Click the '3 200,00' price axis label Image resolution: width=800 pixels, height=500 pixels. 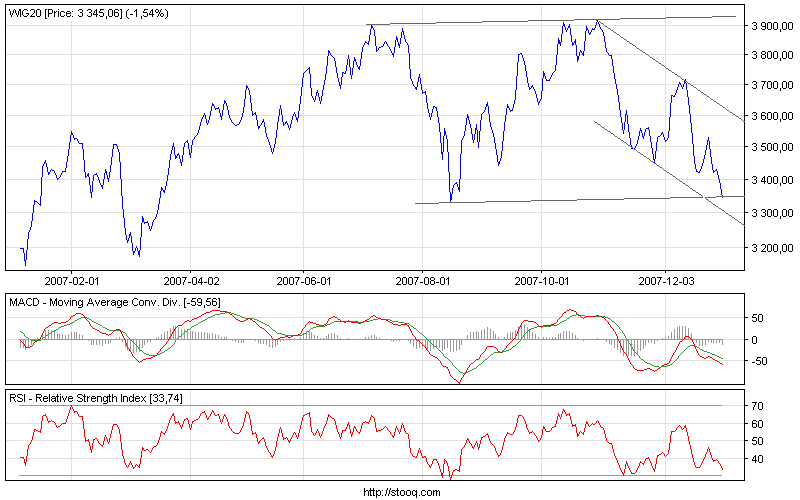click(772, 248)
